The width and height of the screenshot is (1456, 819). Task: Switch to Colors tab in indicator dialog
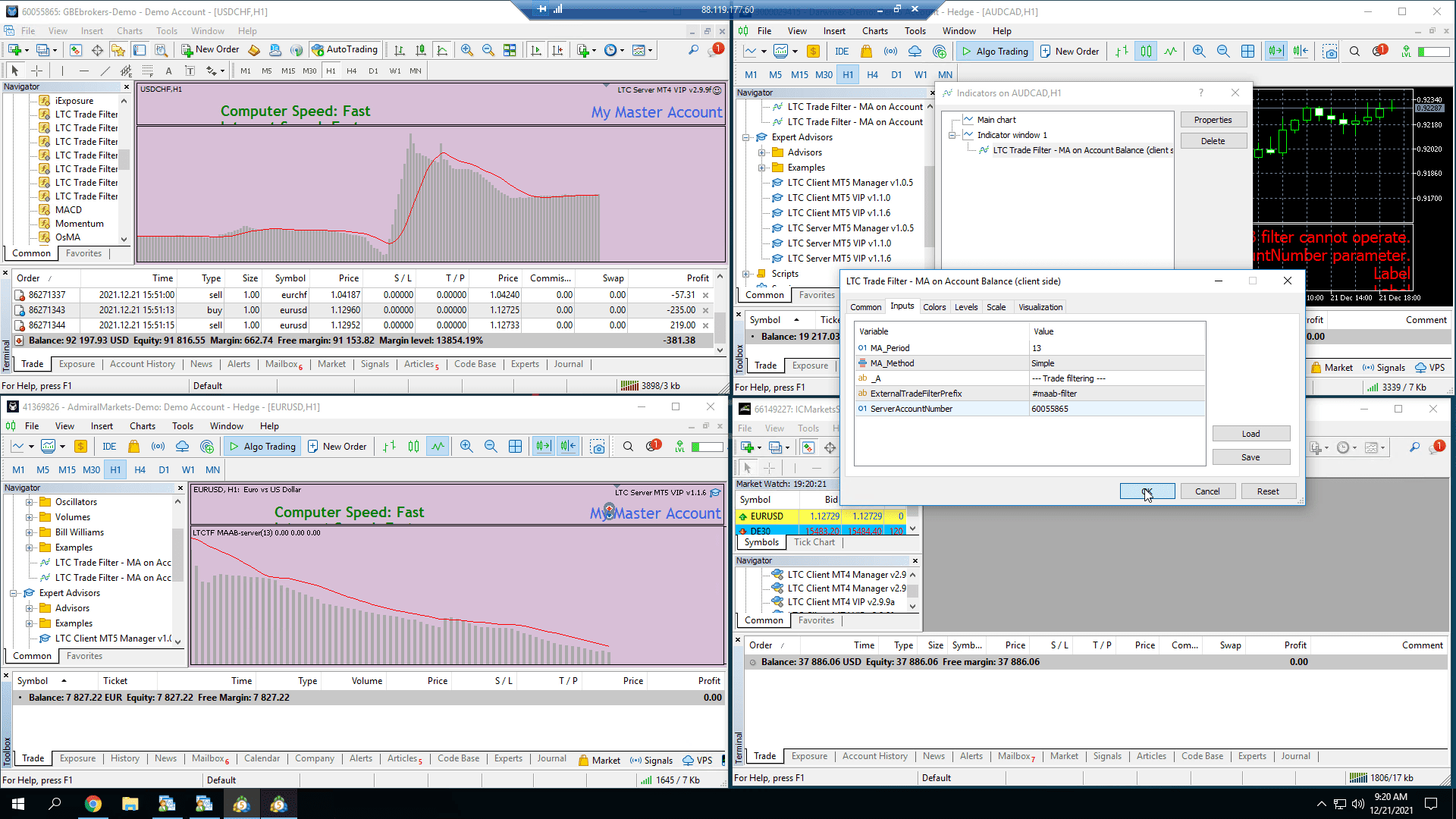point(934,307)
